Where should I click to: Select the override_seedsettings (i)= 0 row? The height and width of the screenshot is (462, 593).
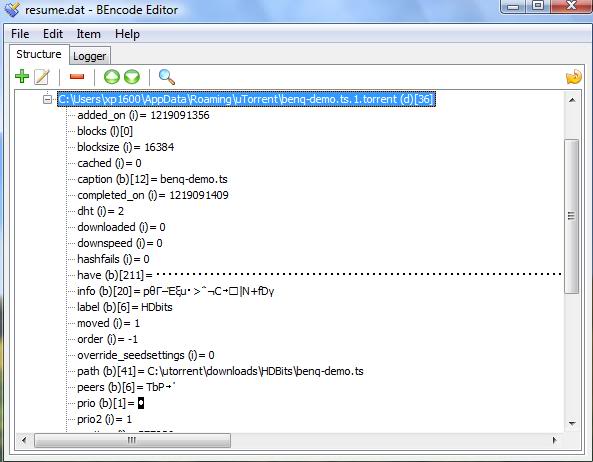click(146, 355)
